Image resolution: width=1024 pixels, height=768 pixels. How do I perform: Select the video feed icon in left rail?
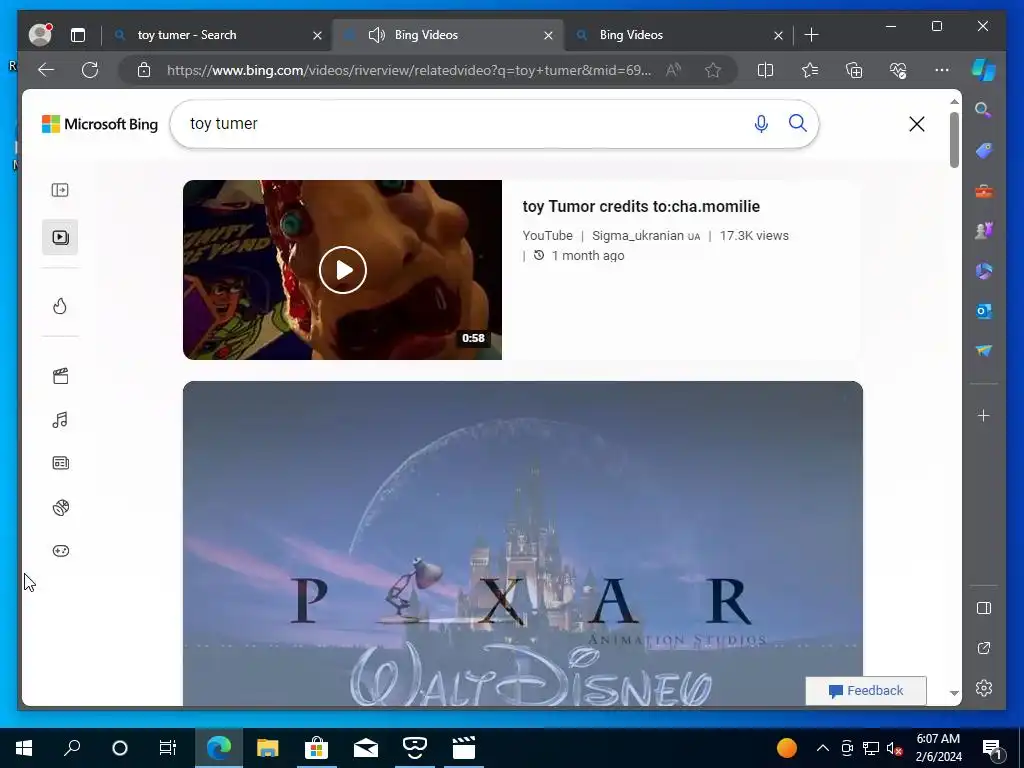tap(60, 237)
